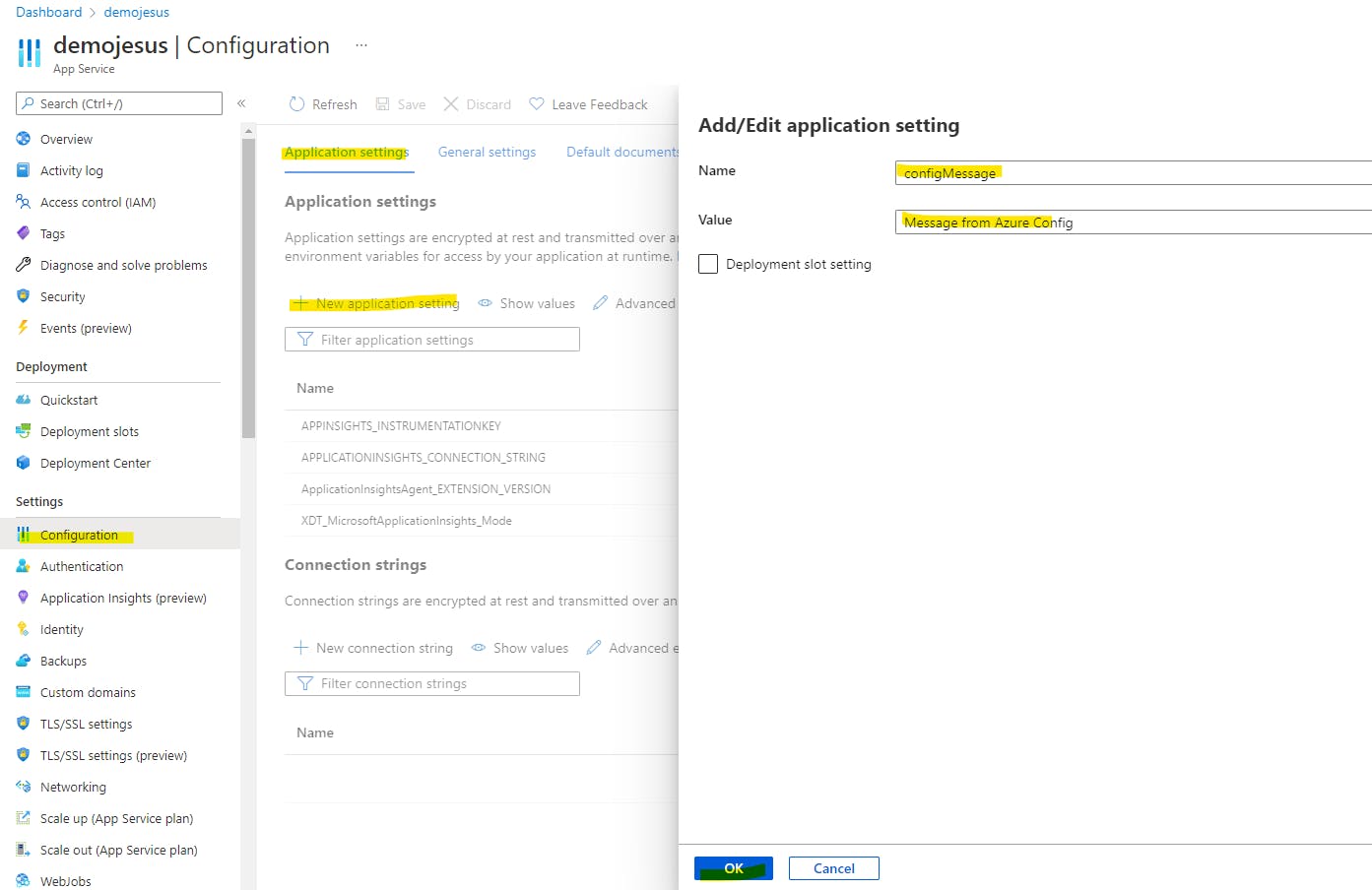Click Discard in the toolbar
The image size is (1372, 890).
(478, 104)
